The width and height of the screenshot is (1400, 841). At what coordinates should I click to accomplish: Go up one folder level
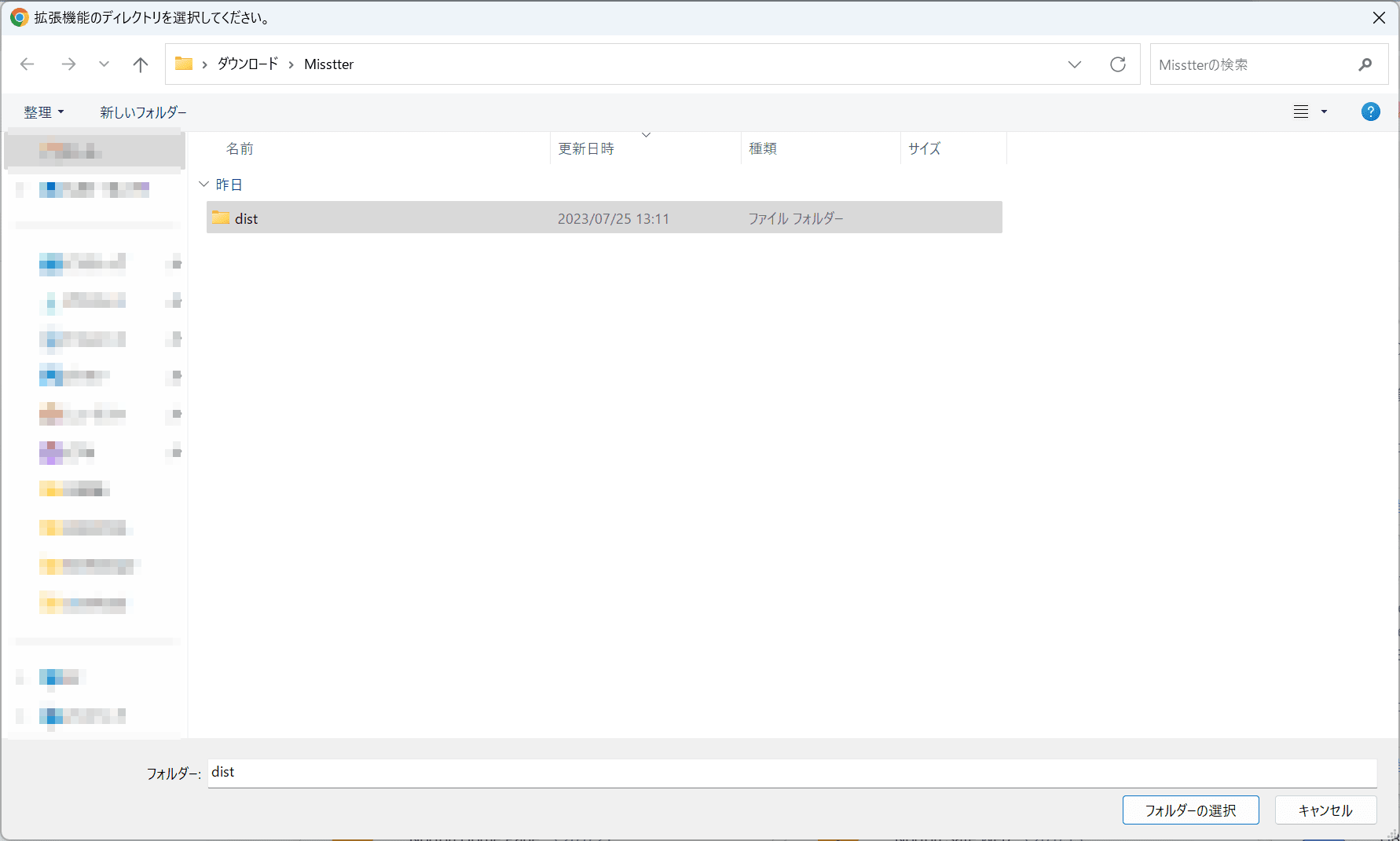(x=140, y=64)
